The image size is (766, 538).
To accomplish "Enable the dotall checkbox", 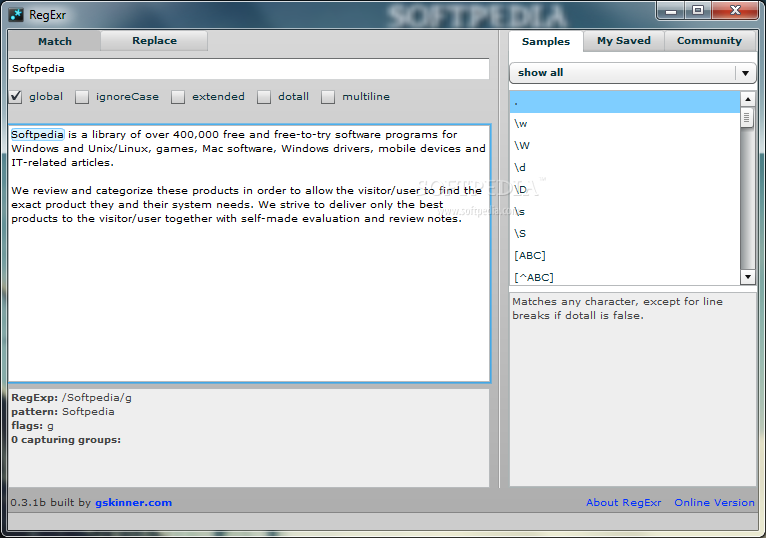I will click(264, 97).
